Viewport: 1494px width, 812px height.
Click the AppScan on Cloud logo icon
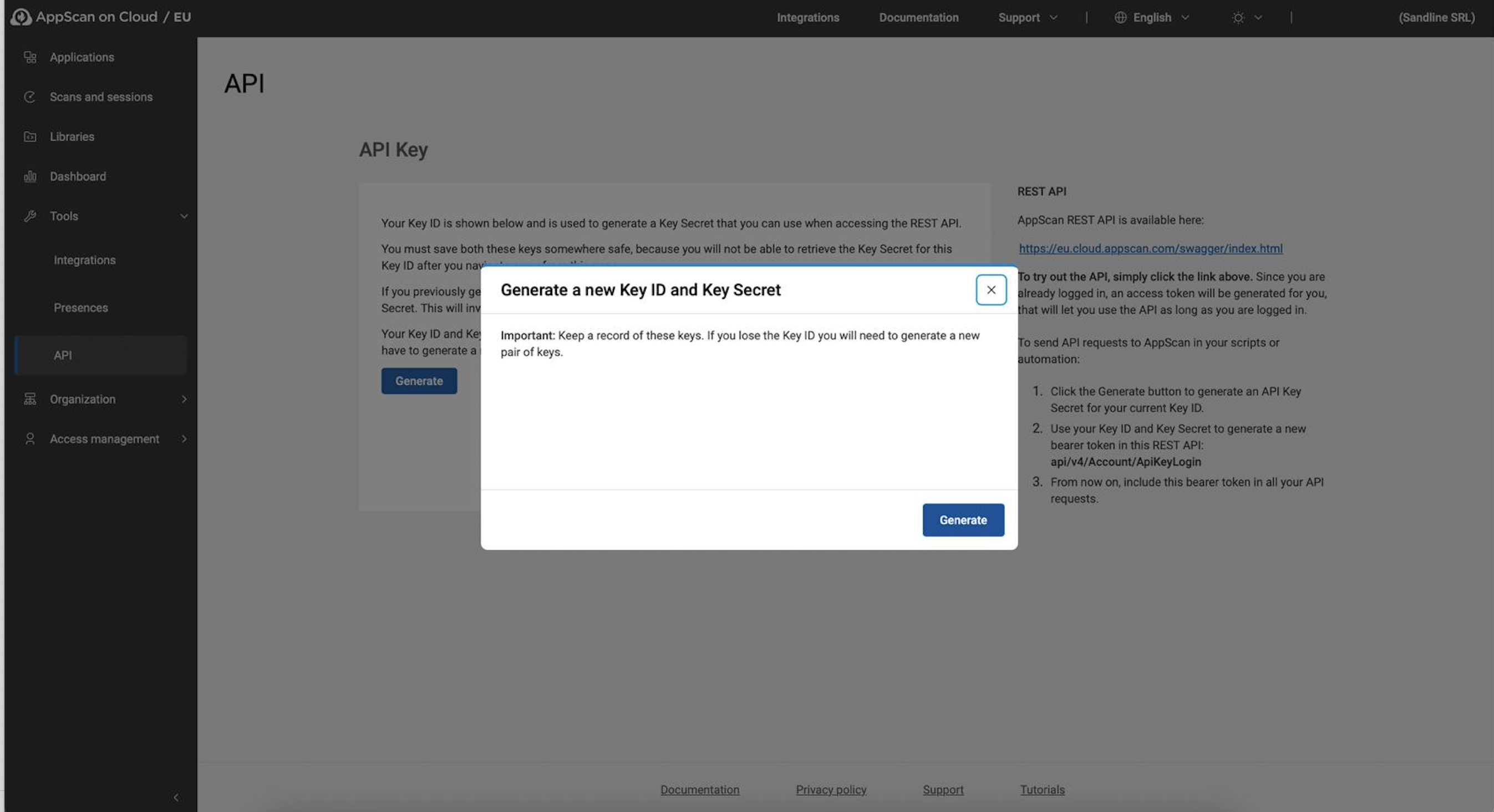point(21,17)
